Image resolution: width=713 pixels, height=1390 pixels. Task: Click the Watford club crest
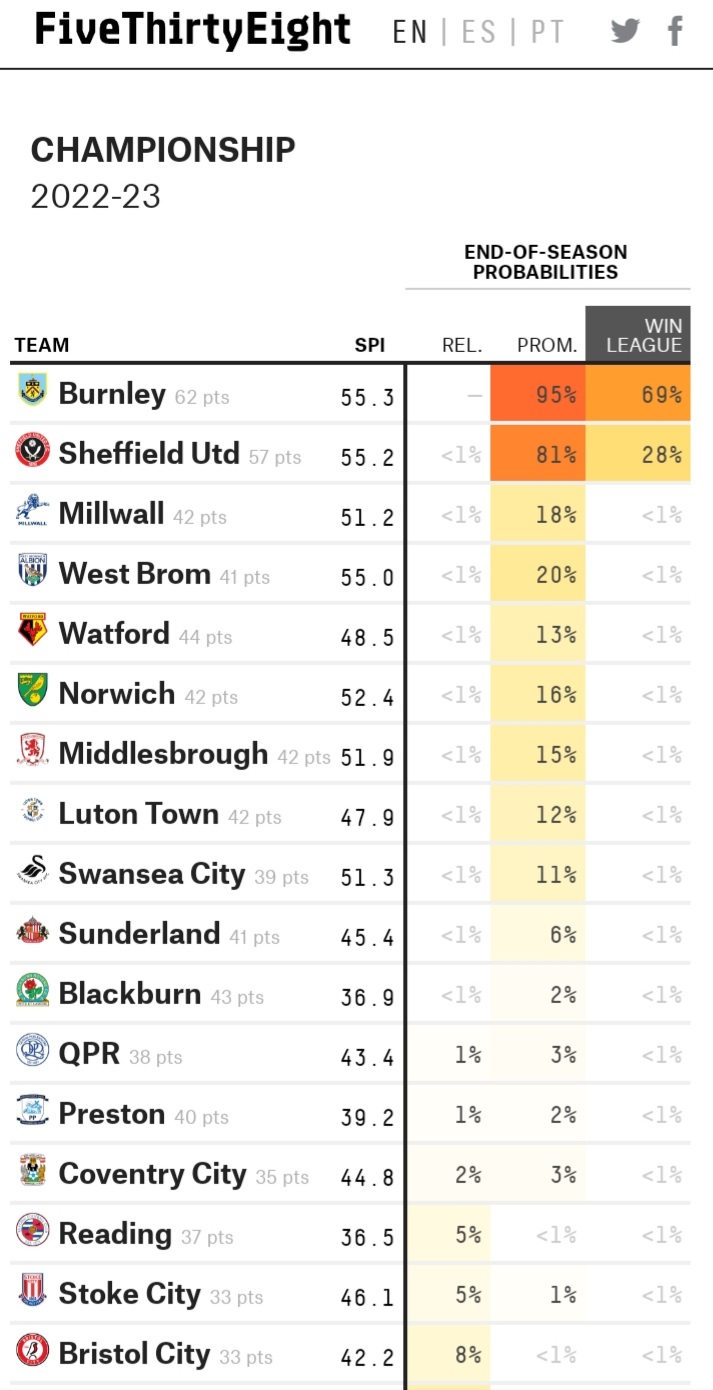tap(32, 632)
